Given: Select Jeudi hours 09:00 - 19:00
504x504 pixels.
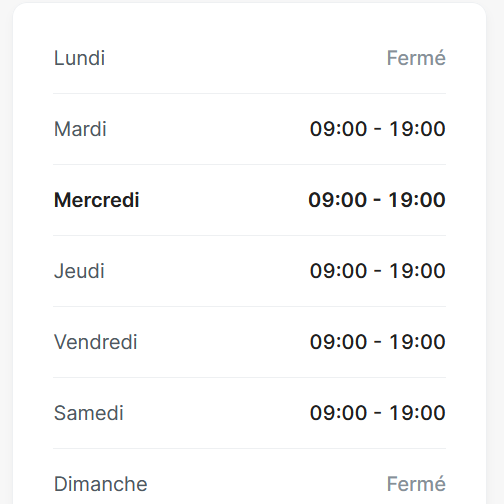Looking at the screenshot, I should click(378, 271).
